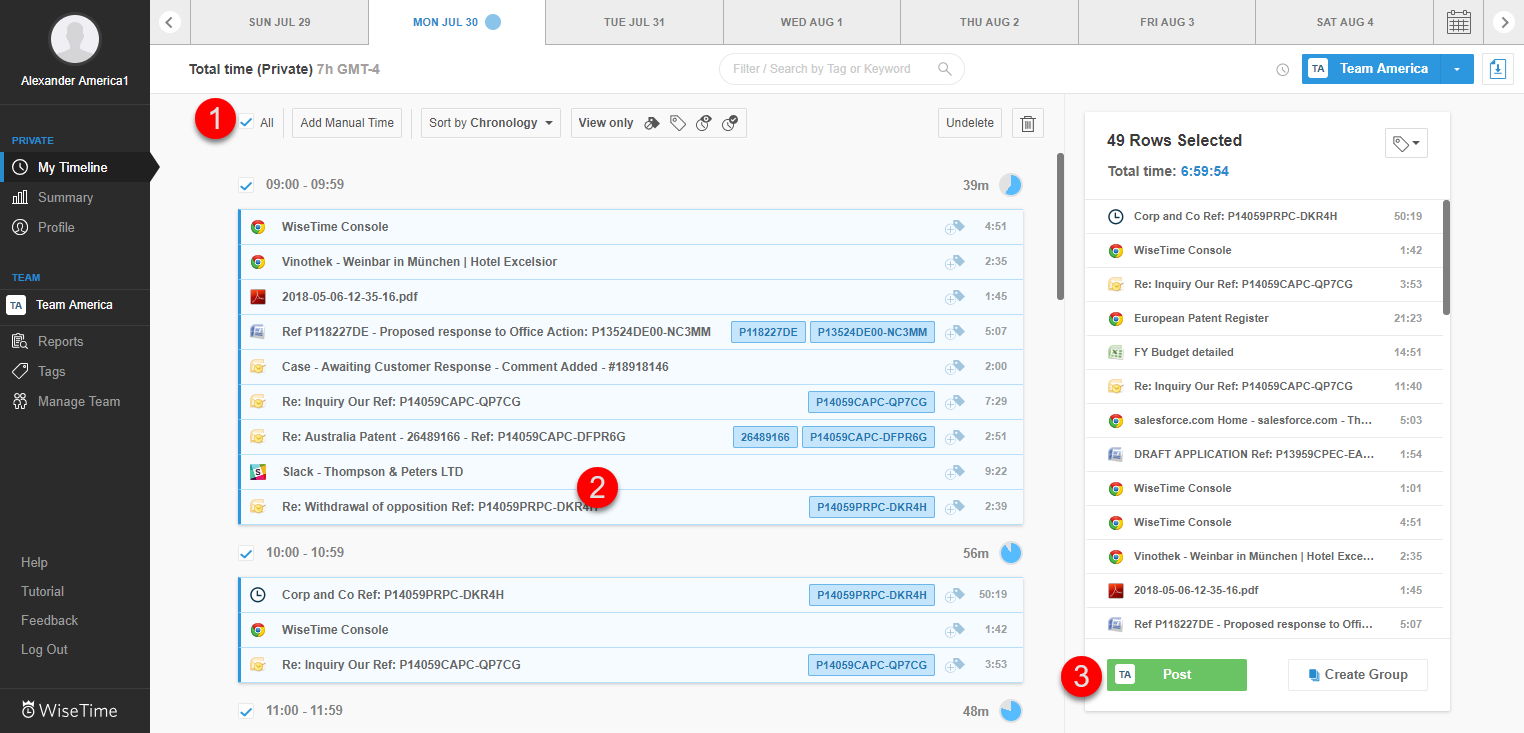The height and width of the screenshot is (733, 1524).
Task: Click the Team America blue button
Action: [1372, 69]
